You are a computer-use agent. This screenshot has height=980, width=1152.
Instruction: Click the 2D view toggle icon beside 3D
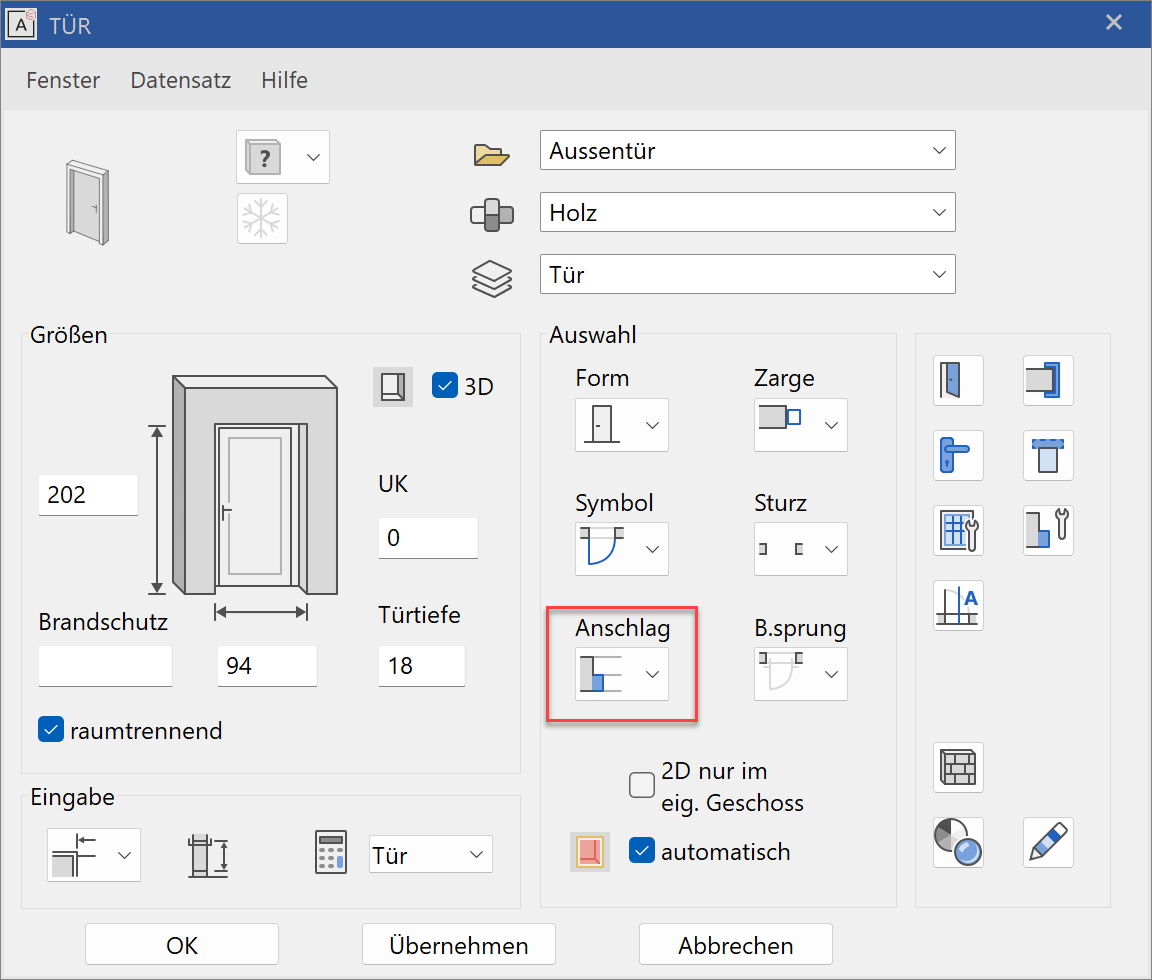[x=393, y=386]
